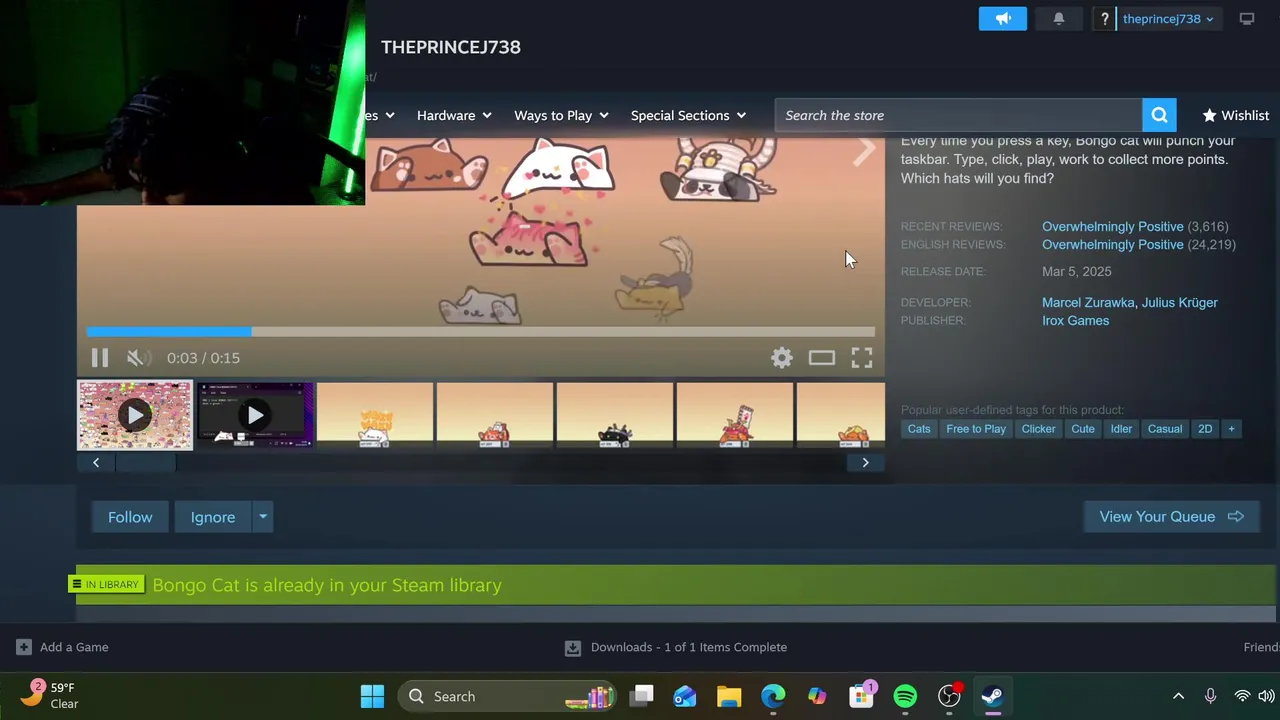Open Microsoft Store from the taskbar
Viewport: 1280px width, 720px height.
coord(861,696)
